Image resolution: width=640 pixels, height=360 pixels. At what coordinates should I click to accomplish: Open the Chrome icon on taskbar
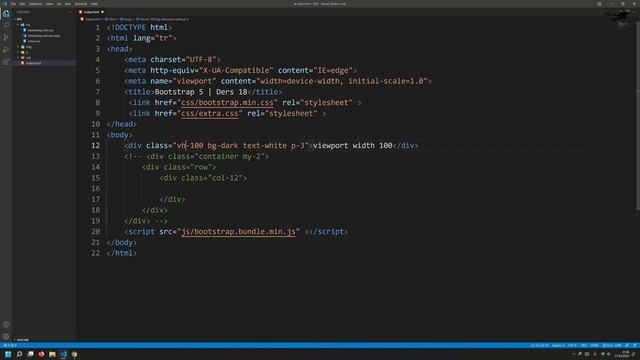[x=74, y=354]
